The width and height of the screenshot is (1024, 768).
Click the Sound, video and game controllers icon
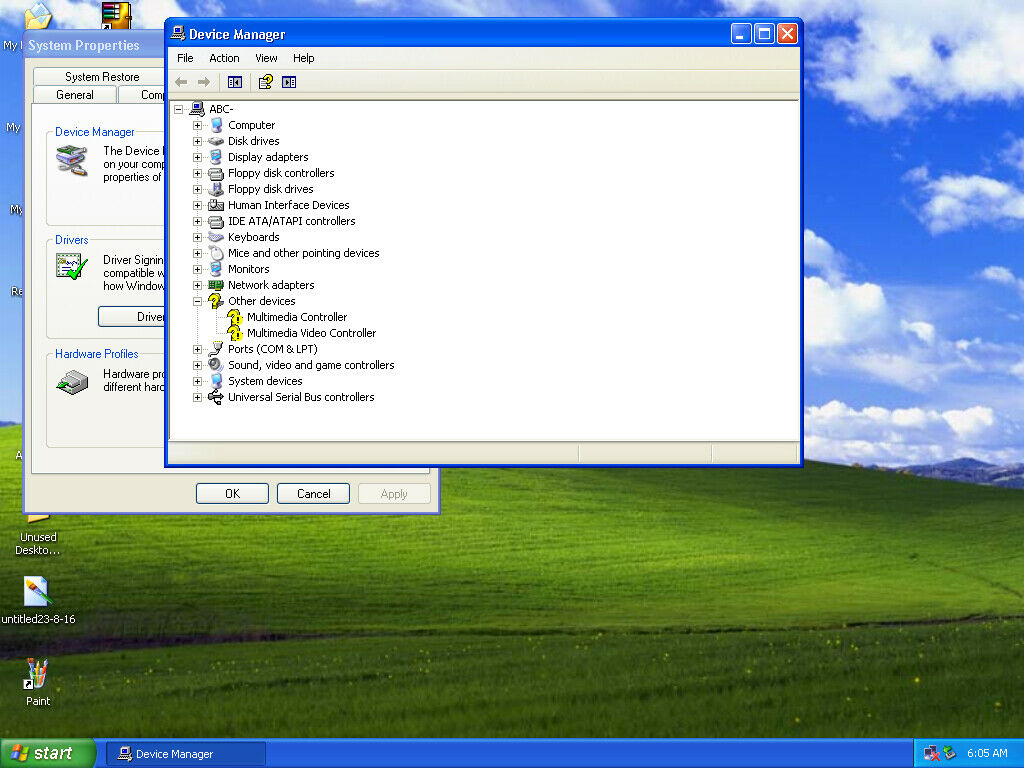(x=216, y=365)
